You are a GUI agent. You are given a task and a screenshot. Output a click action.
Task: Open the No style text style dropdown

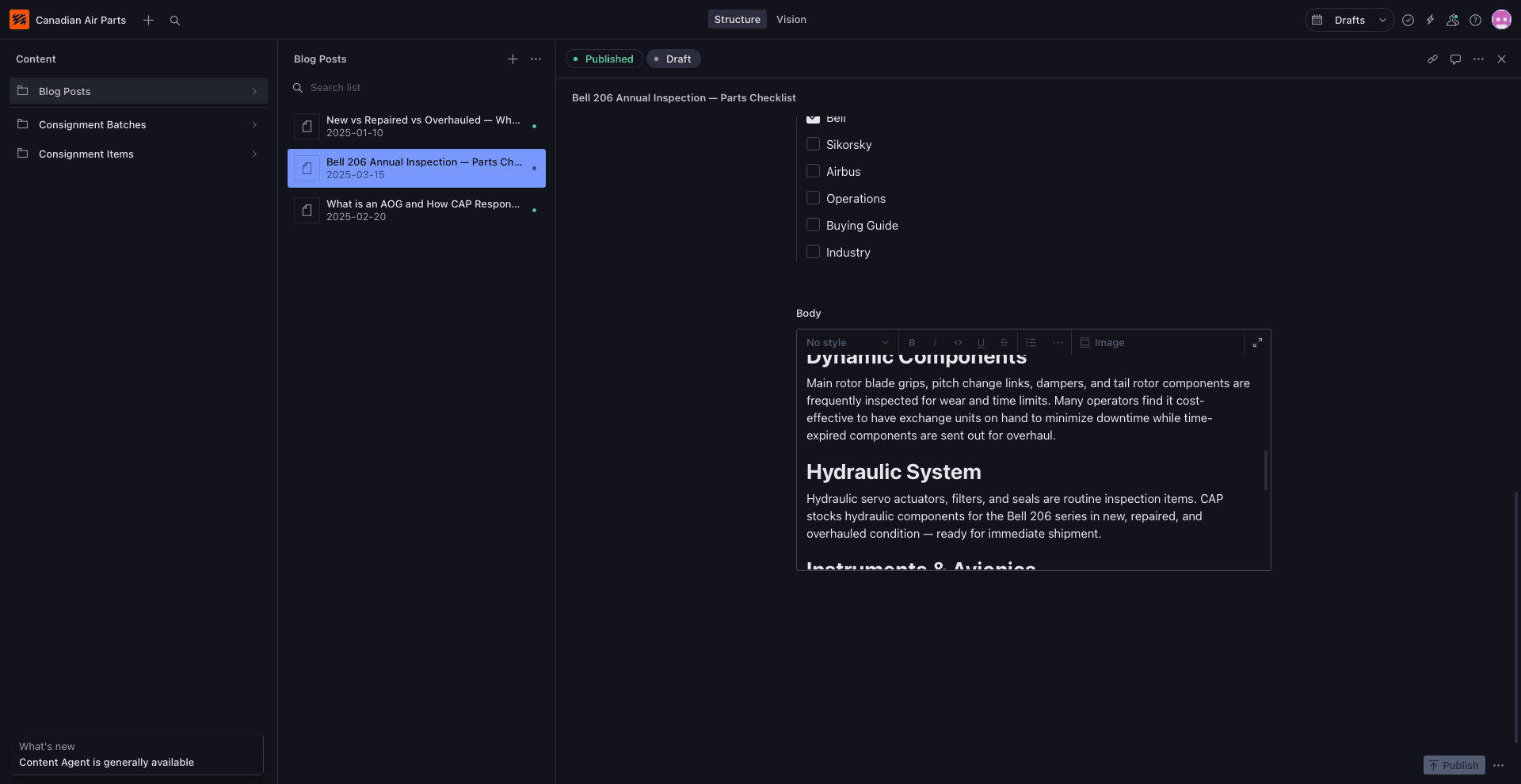(x=847, y=342)
